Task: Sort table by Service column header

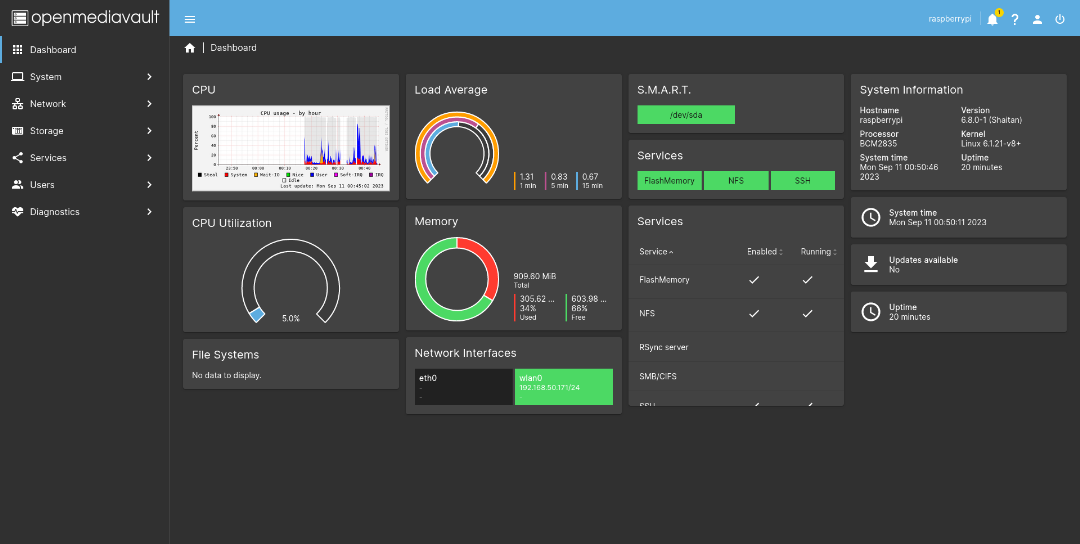Action: pos(654,252)
